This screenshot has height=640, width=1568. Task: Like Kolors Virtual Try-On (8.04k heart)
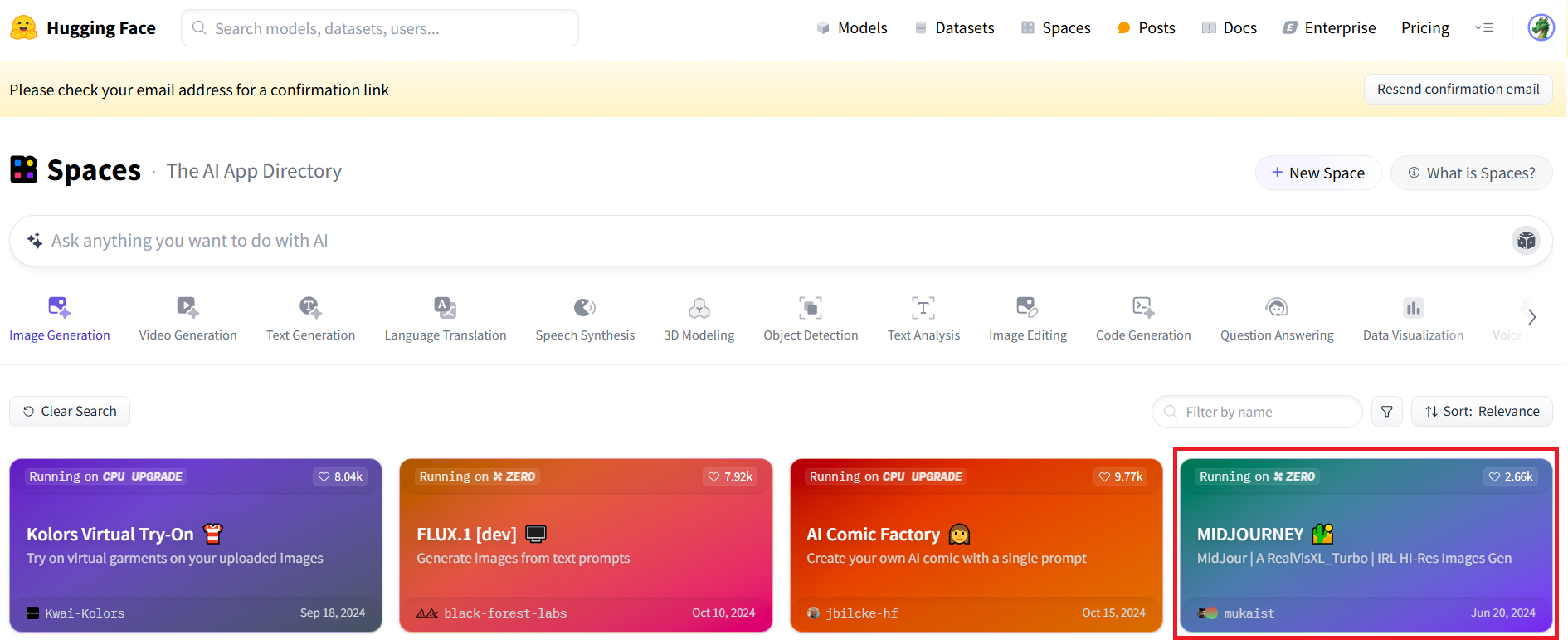tap(340, 476)
